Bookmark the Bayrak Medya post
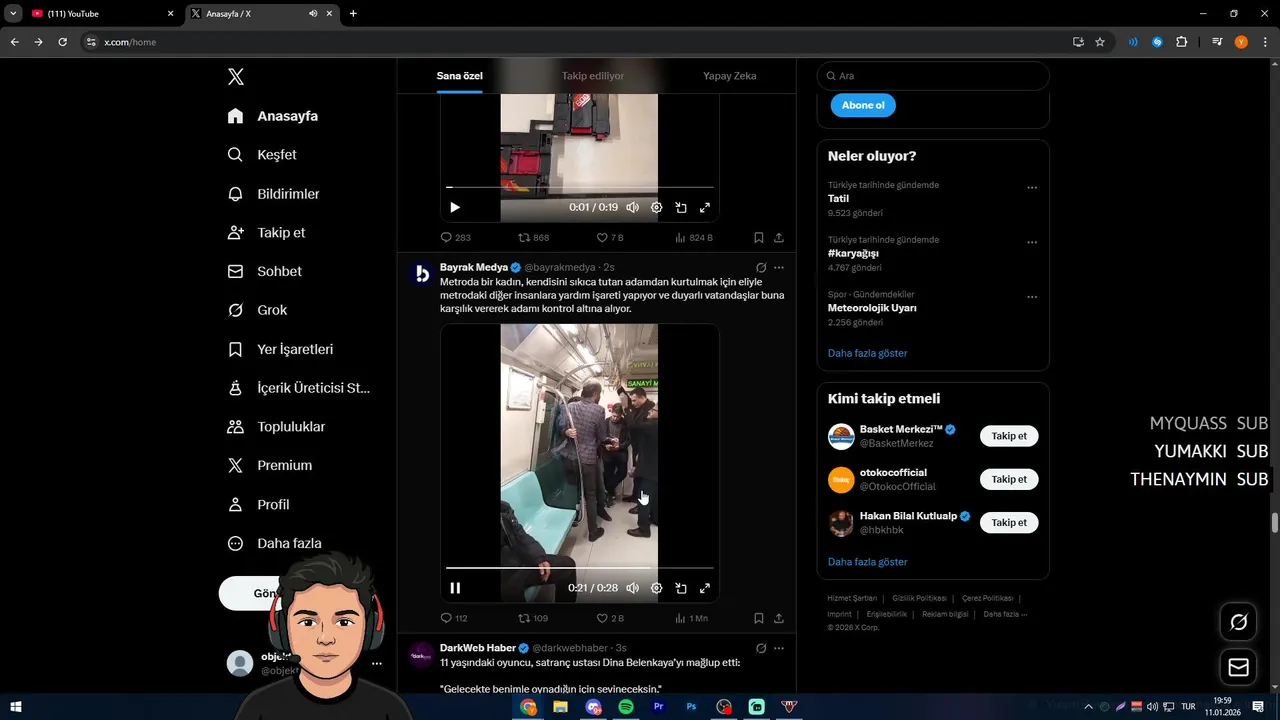 tap(759, 619)
